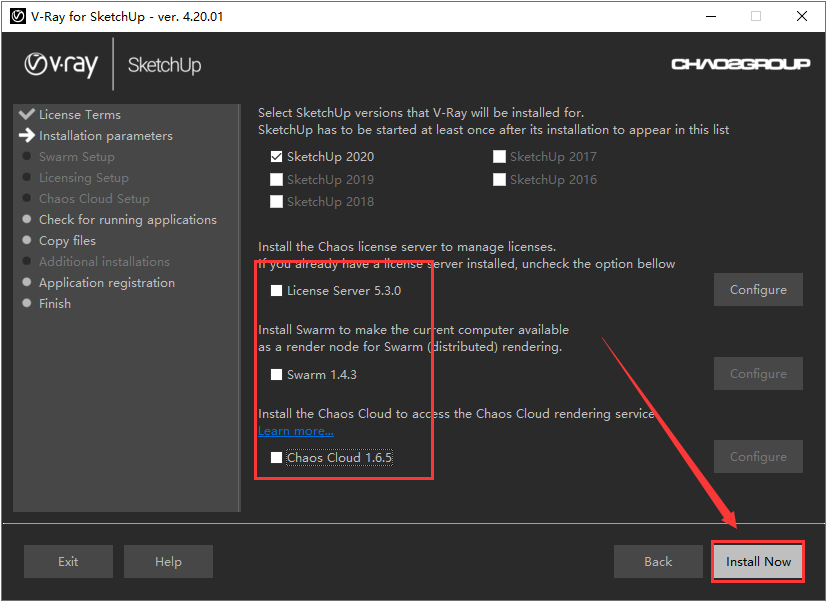Select the Chaos Cloud Setup step
This screenshot has height=602, width=826.
94,199
